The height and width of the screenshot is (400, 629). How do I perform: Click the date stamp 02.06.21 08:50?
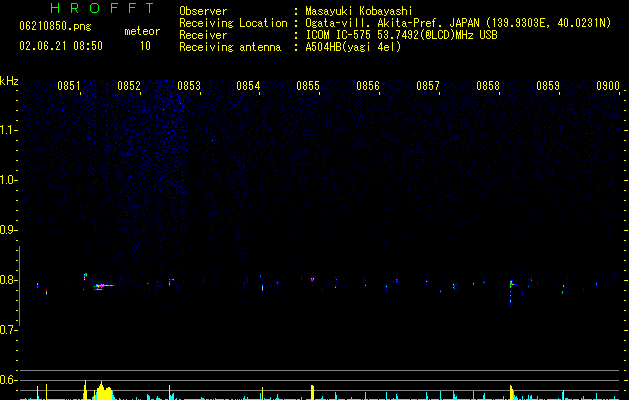[61, 46]
